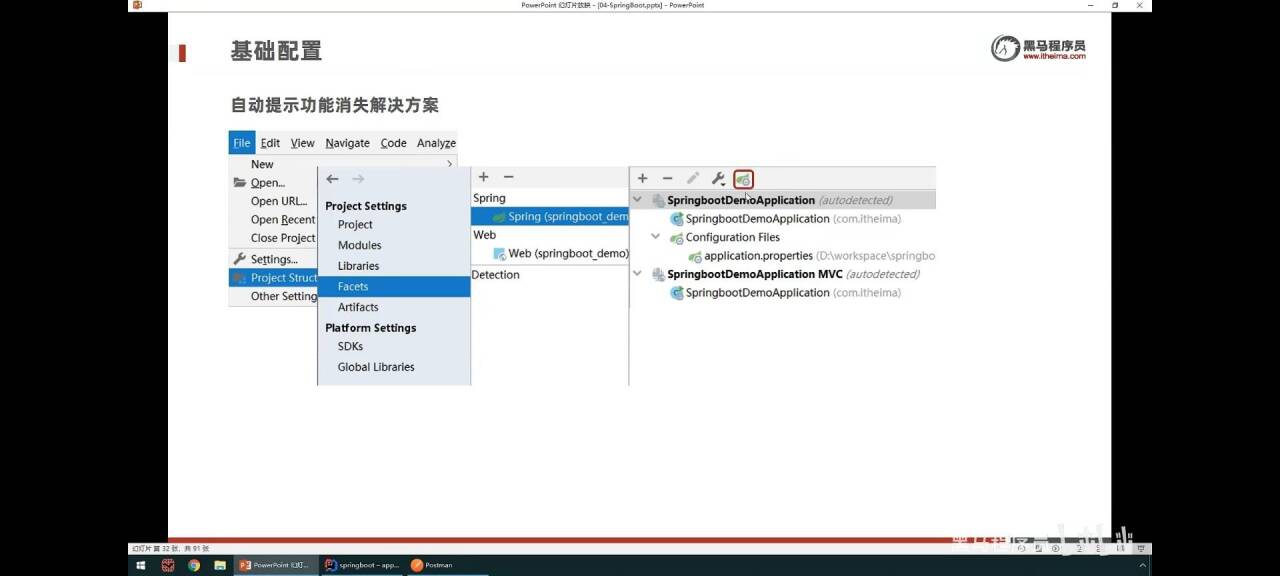Click the add facet plus icon above Spring
This screenshot has height=576, width=1280.
pos(483,177)
